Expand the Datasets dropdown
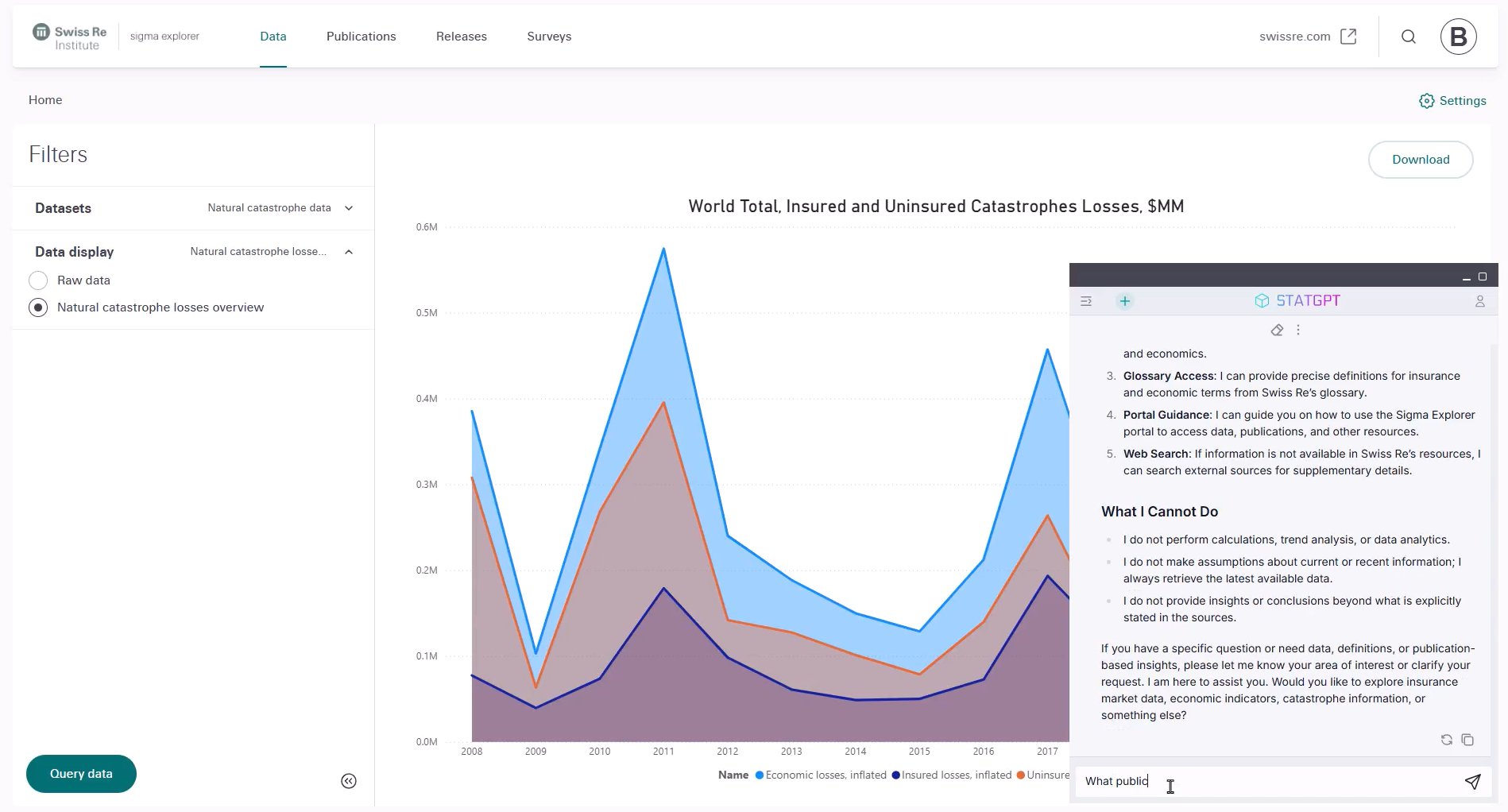The height and width of the screenshot is (812, 1508). click(x=349, y=208)
